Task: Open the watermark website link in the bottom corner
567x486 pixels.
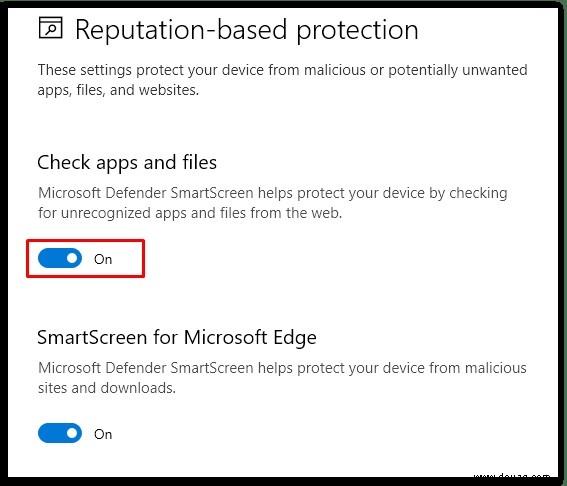Action: (x=512, y=476)
